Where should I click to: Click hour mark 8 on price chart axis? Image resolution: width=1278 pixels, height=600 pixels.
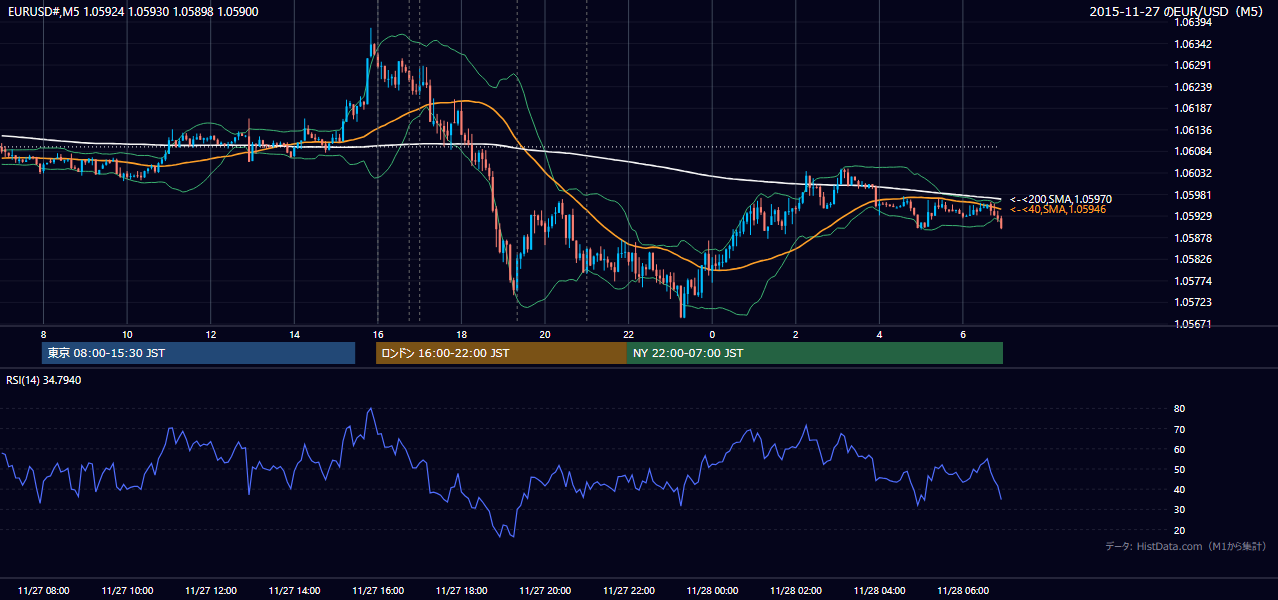43,334
